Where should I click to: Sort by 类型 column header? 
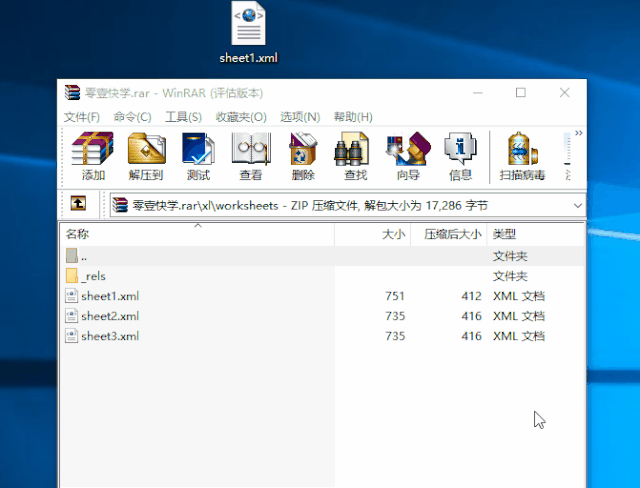point(535,234)
